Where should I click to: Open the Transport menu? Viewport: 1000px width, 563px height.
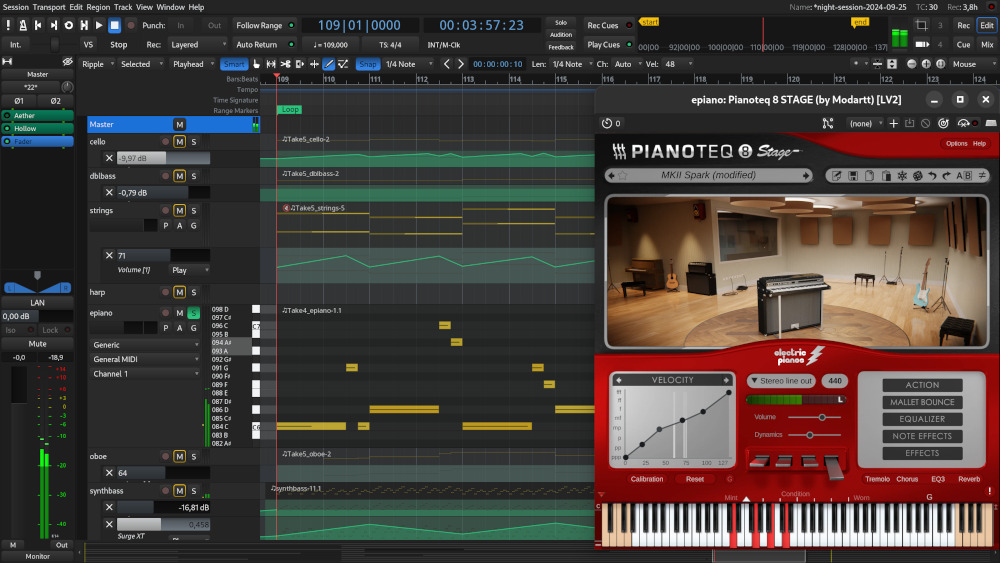click(49, 7)
